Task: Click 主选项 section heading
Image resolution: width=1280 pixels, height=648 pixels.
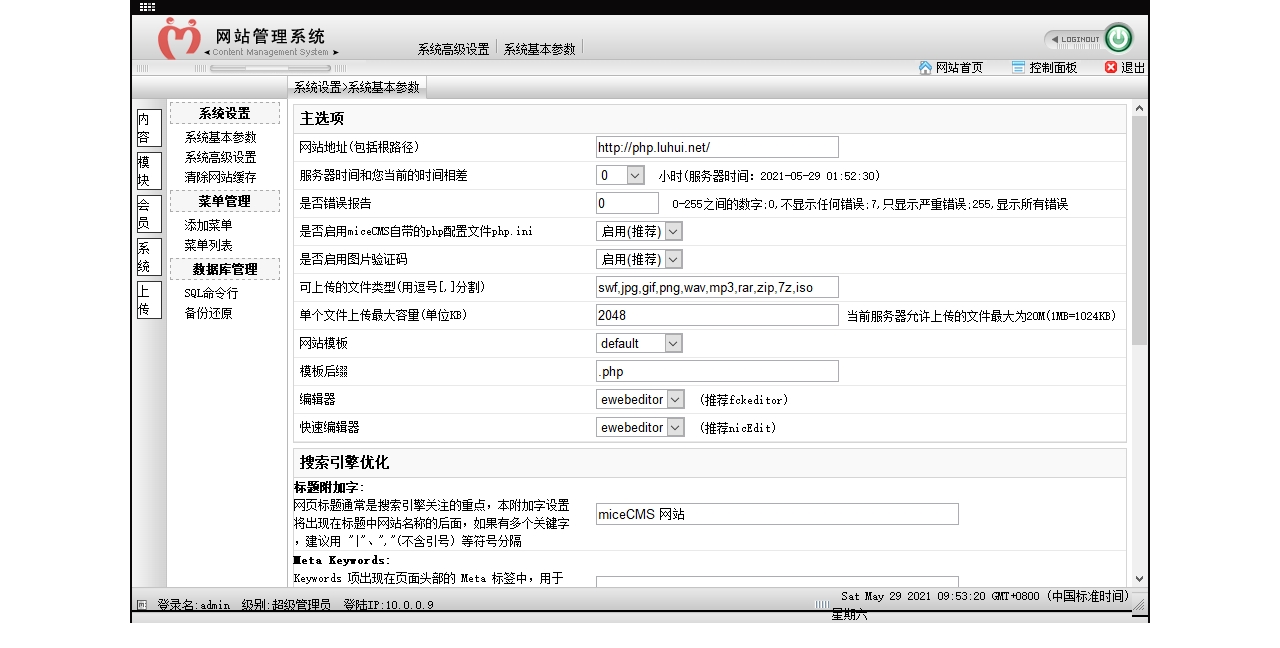Action: pyautogui.click(x=322, y=118)
